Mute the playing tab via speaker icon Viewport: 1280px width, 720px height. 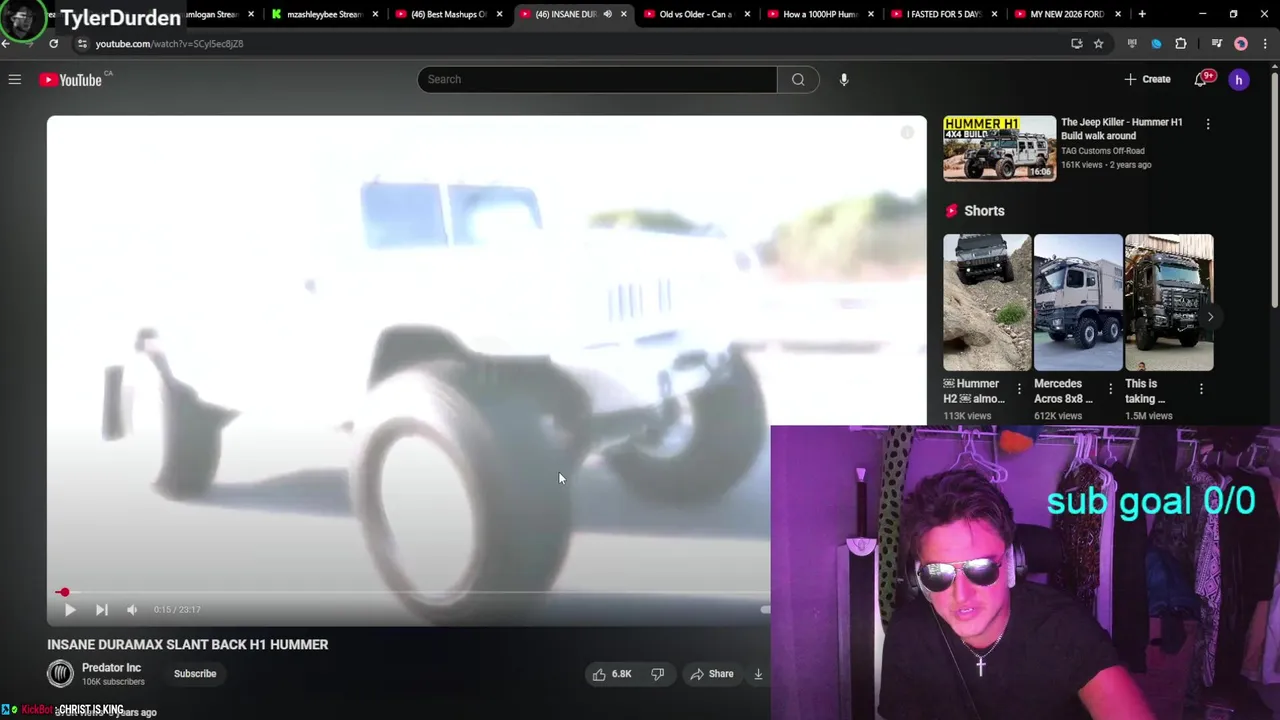(x=607, y=14)
